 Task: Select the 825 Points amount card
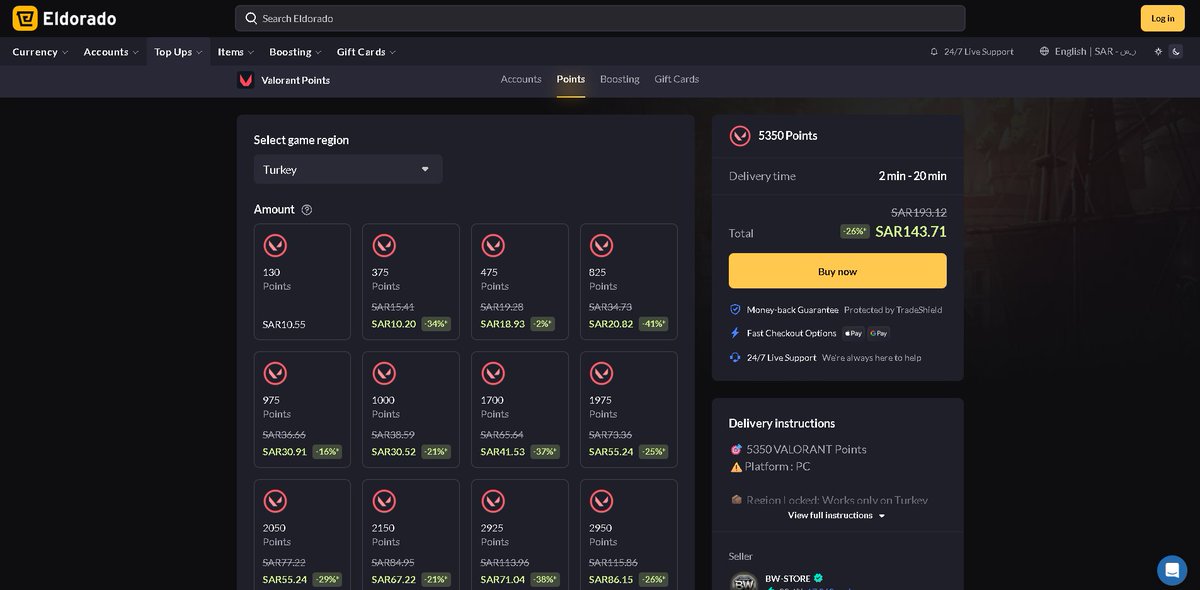click(x=629, y=282)
